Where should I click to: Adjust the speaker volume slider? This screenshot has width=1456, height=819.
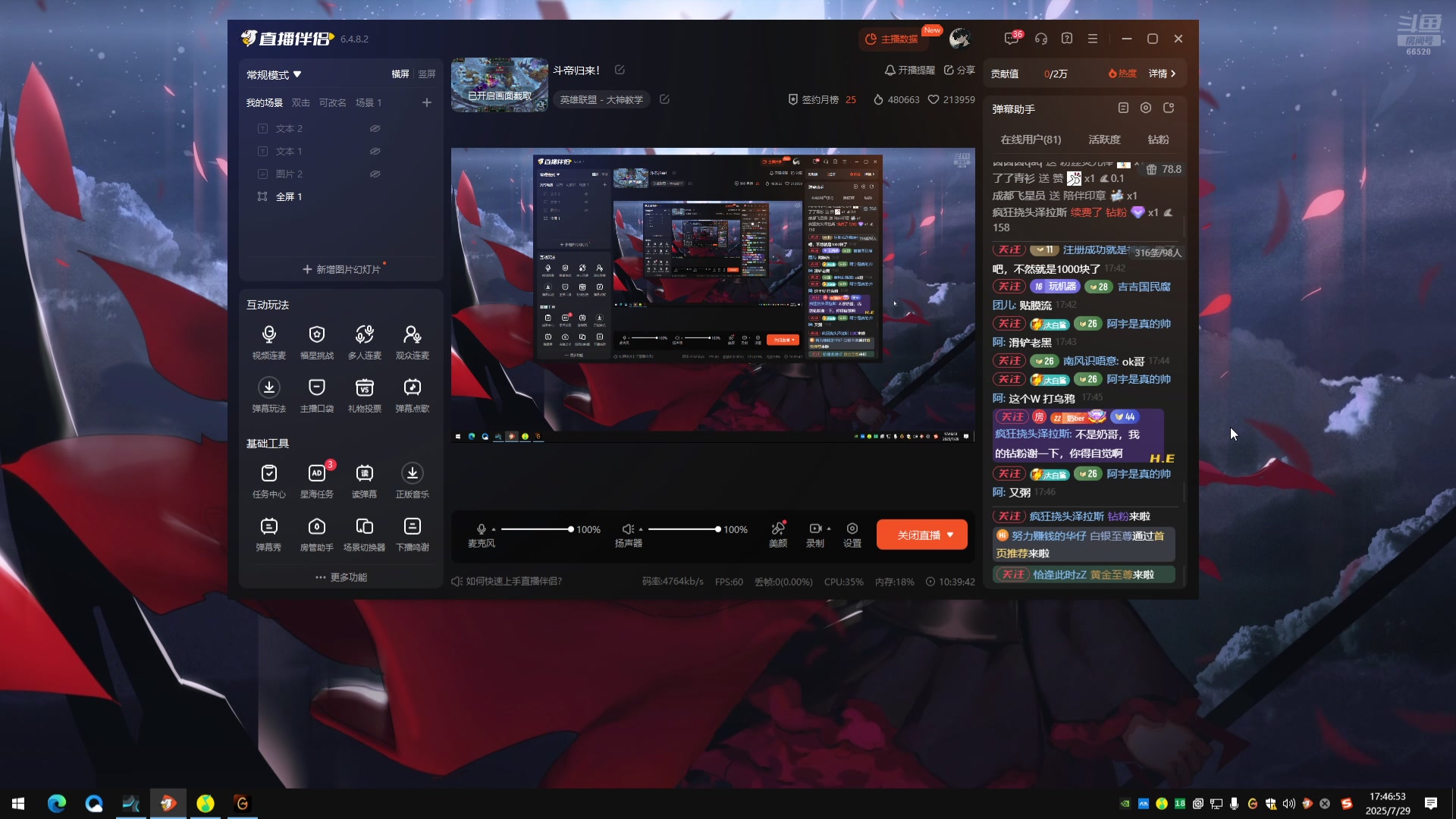click(683, 529)
